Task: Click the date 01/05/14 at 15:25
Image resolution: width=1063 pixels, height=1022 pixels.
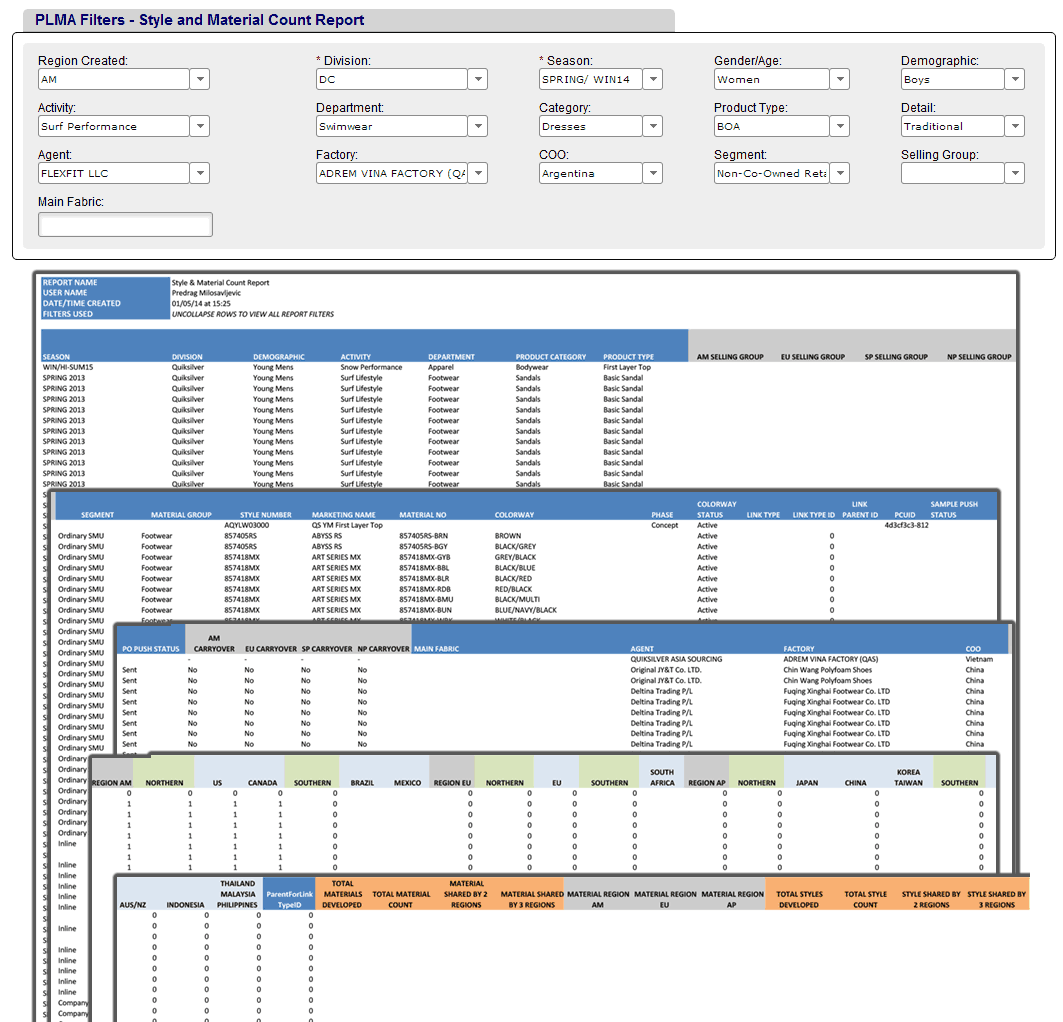Action: 201,304
